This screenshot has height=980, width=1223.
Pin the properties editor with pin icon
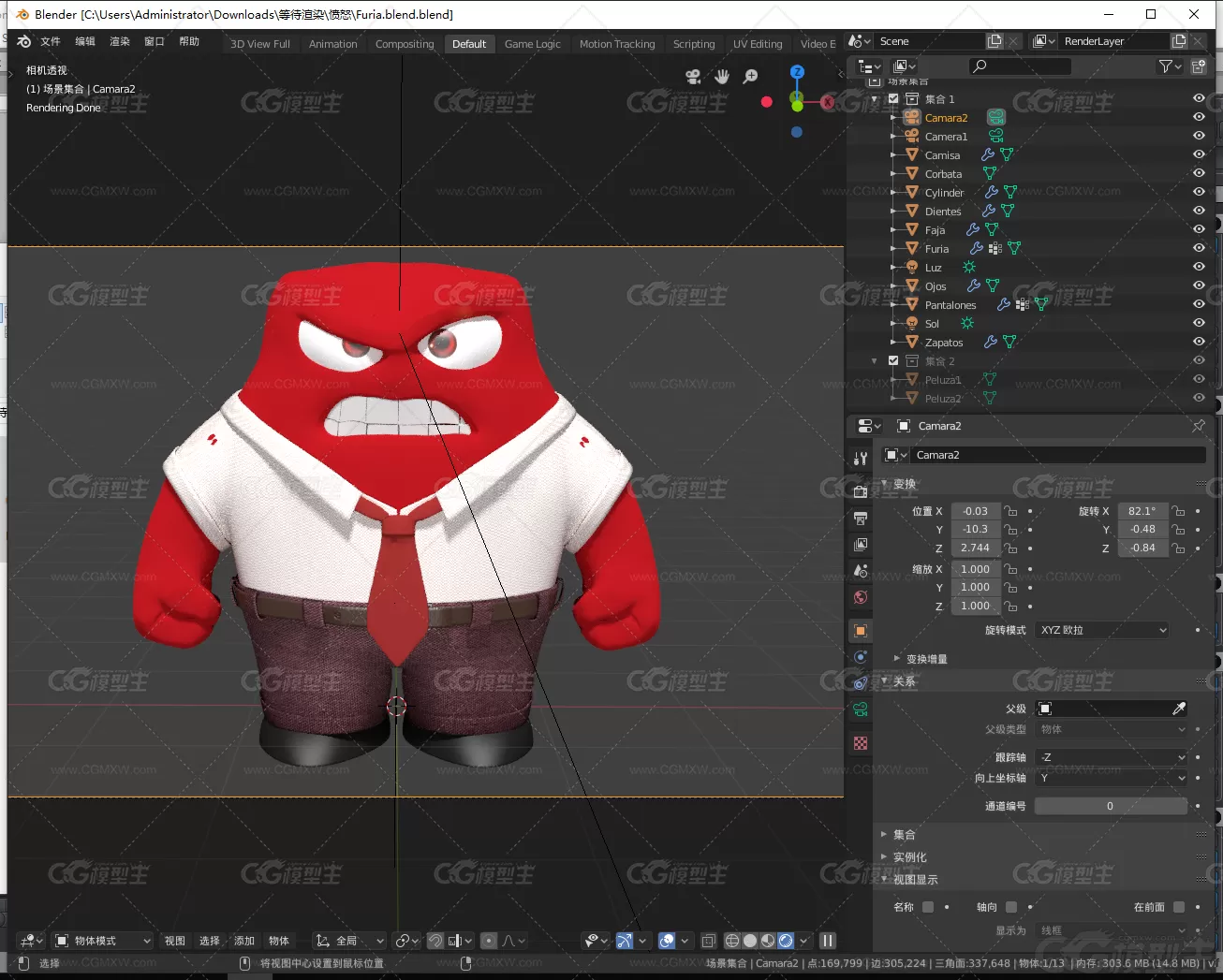pyautogui.click(x=1199, y=425)
